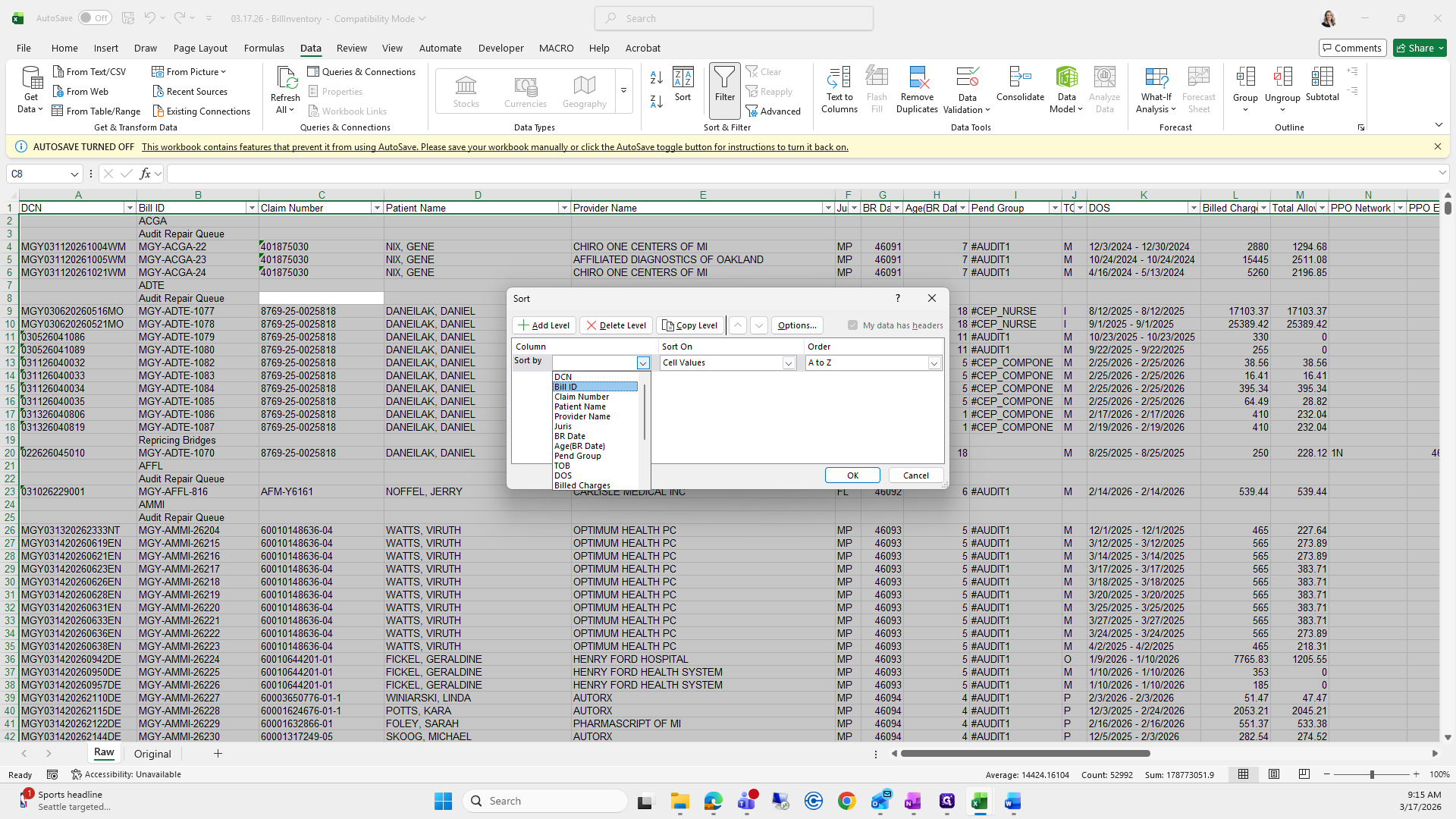1456x819 pixels.
Task: Toggle the My data has headers checkbox
Action: (x=852, y=325)
